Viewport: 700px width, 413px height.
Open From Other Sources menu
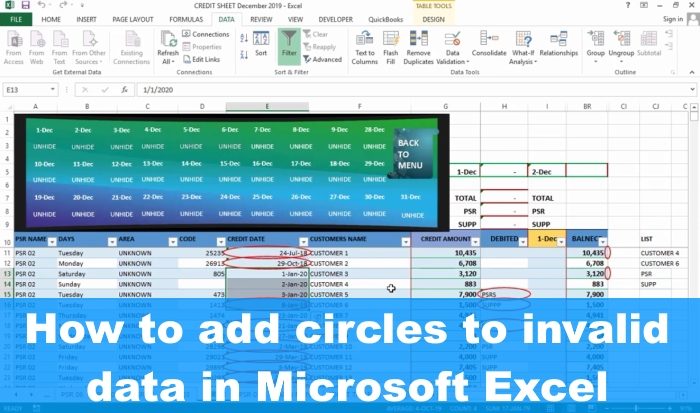[89, 48]
